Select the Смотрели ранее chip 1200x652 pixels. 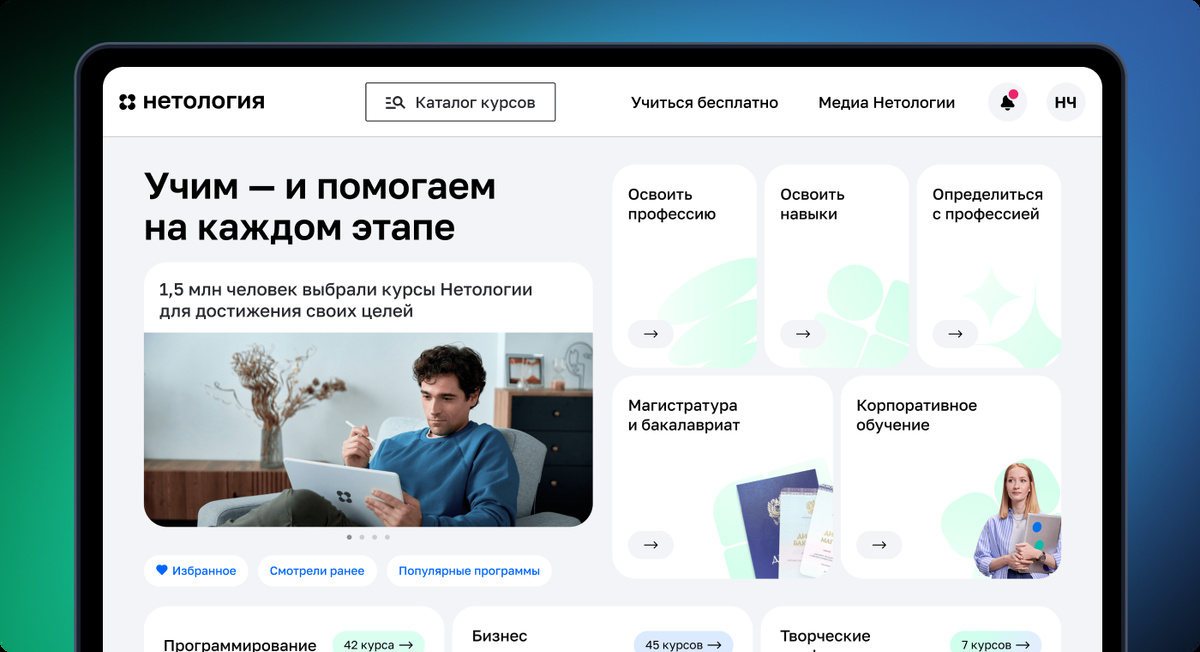coord(317,571)
